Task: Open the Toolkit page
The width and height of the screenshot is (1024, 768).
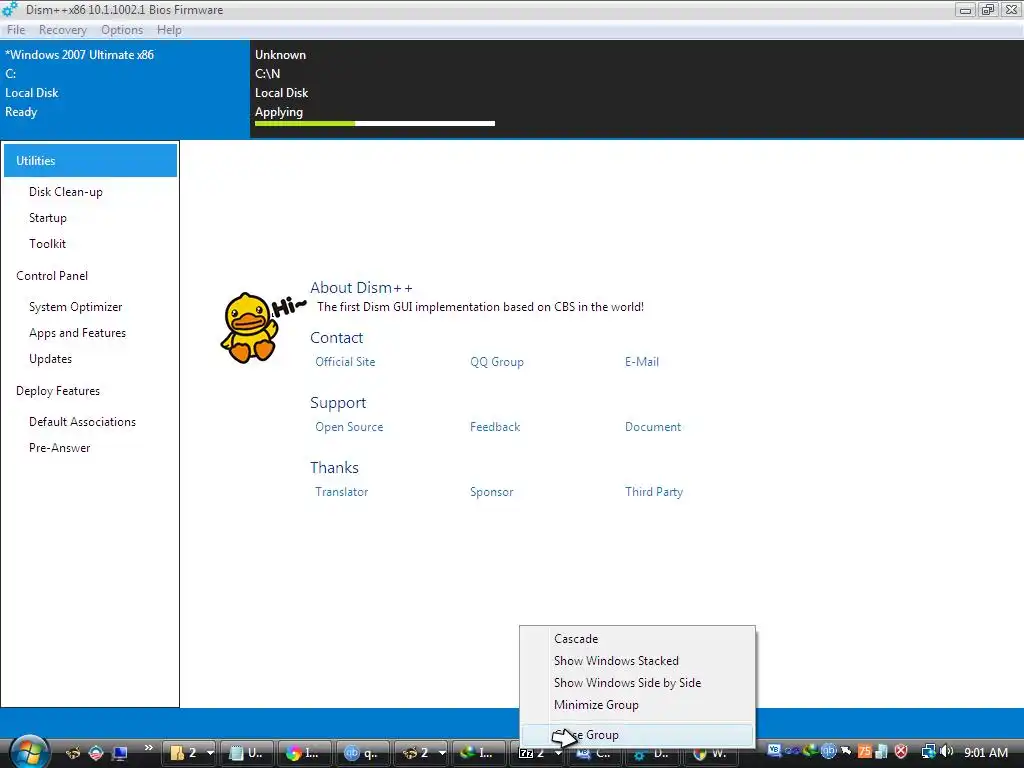Action: [47, 244]
